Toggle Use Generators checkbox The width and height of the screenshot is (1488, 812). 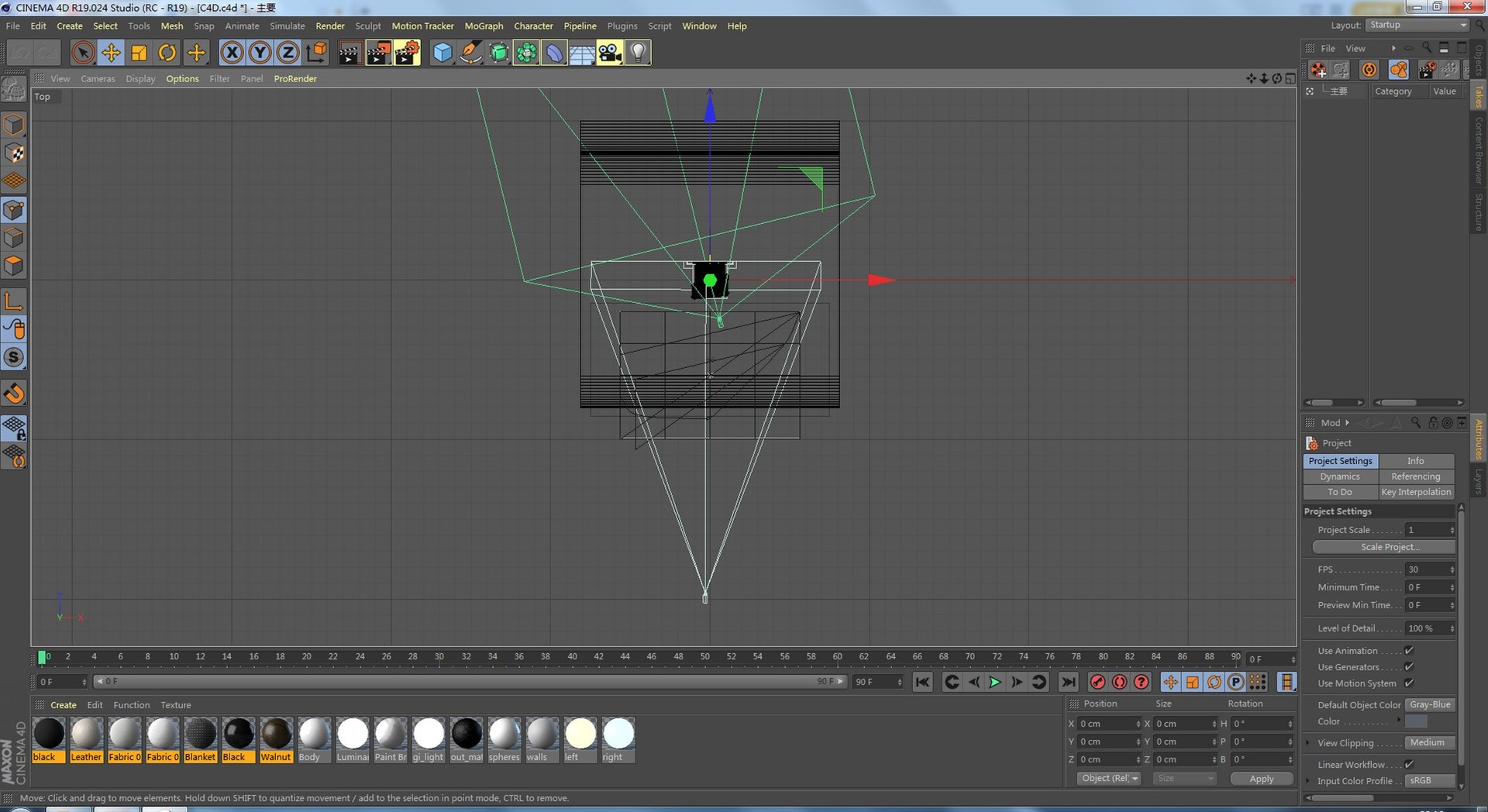point(1409,667)
